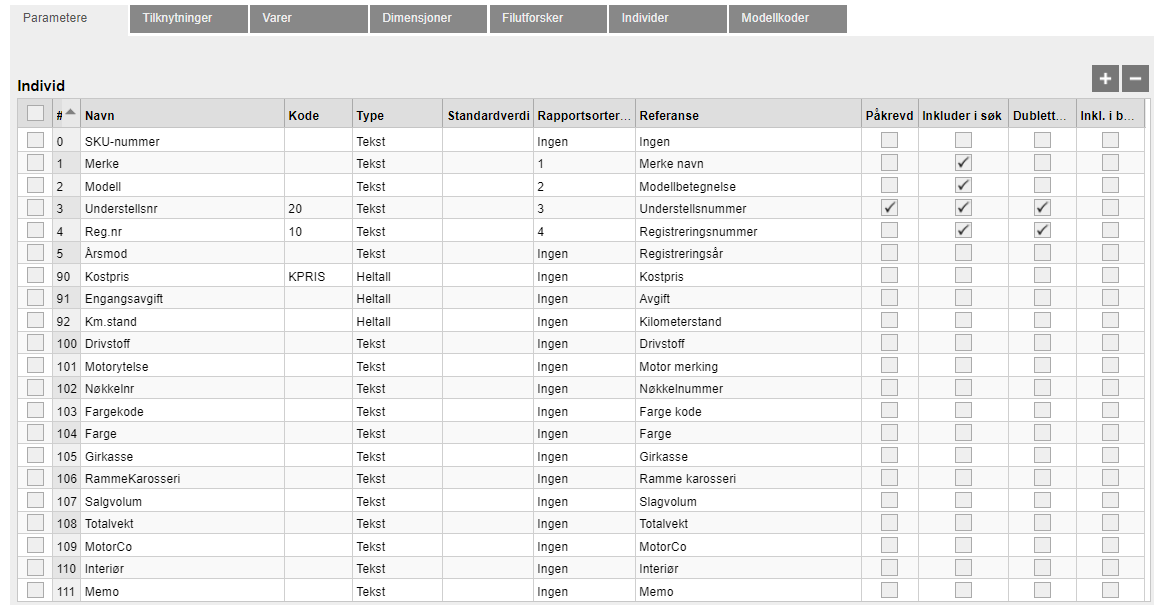The image size is (1154, 605).
Task: Select the Understellsnr name cell
Action: coord(183,208)
